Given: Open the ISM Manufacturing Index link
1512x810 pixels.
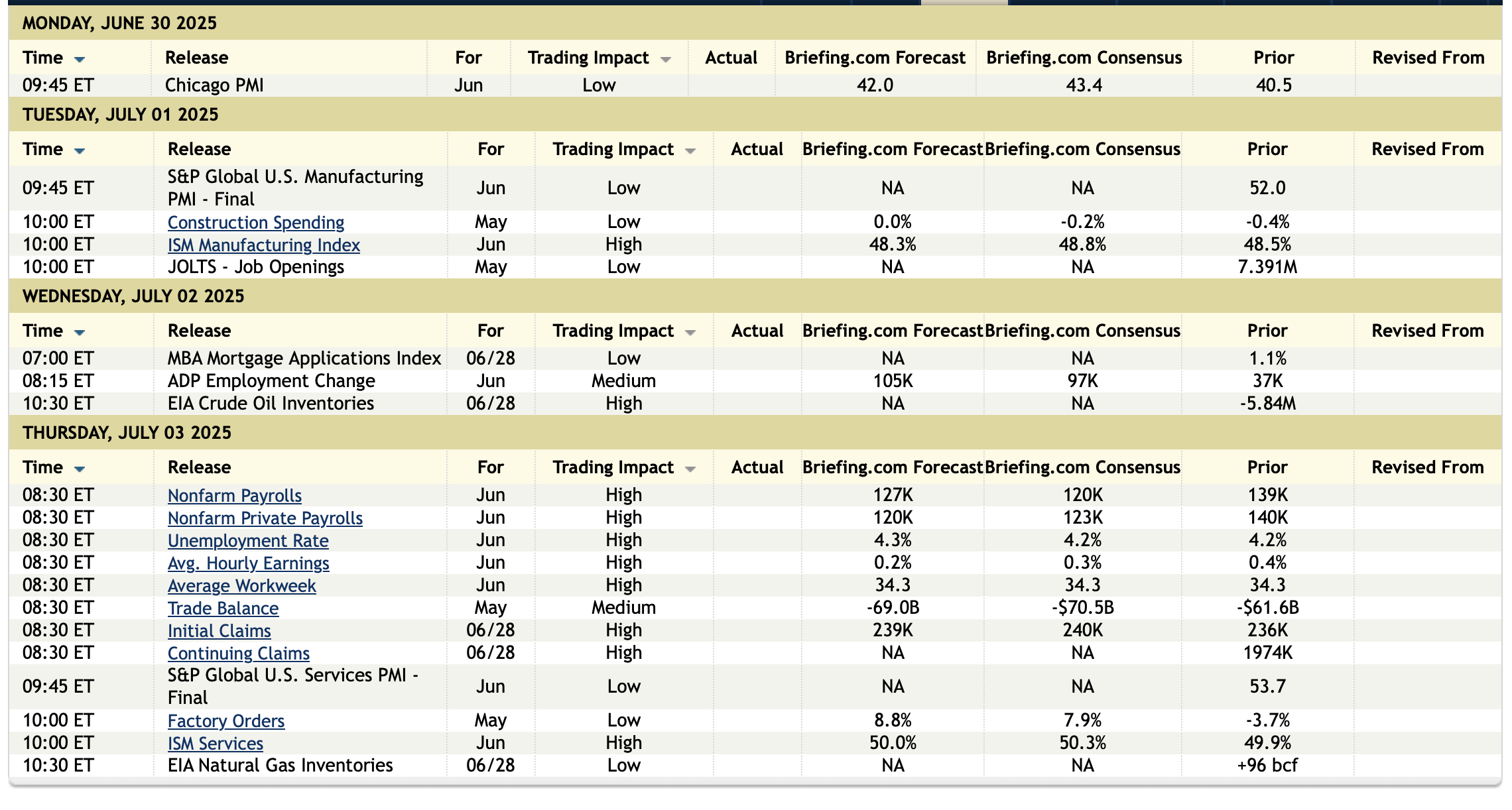Looking at the screenshot, I should click(x=263, y=245).
